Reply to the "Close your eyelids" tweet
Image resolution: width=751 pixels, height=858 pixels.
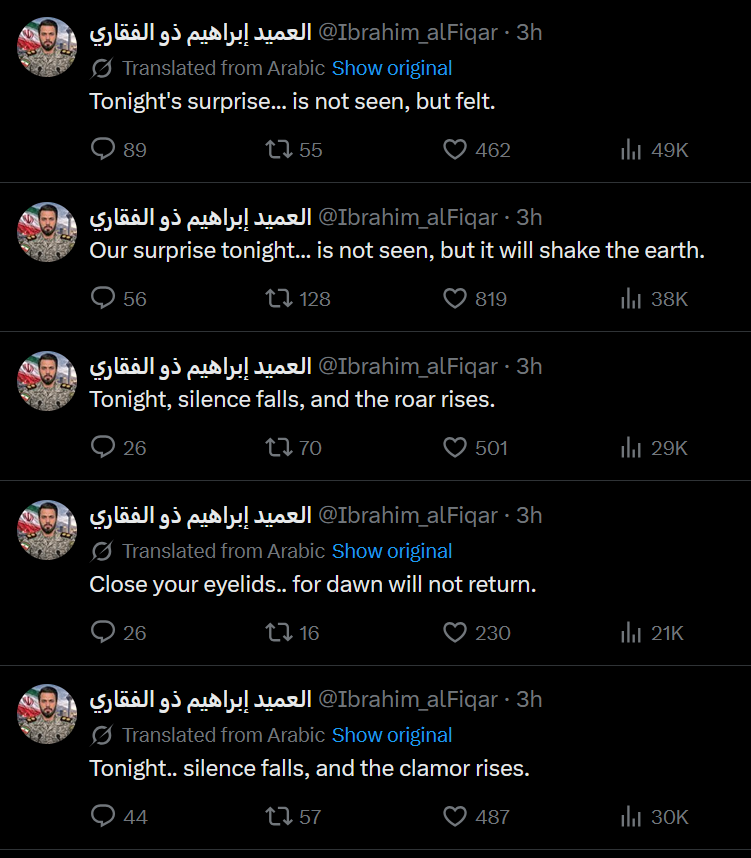(x=104, y=633)
